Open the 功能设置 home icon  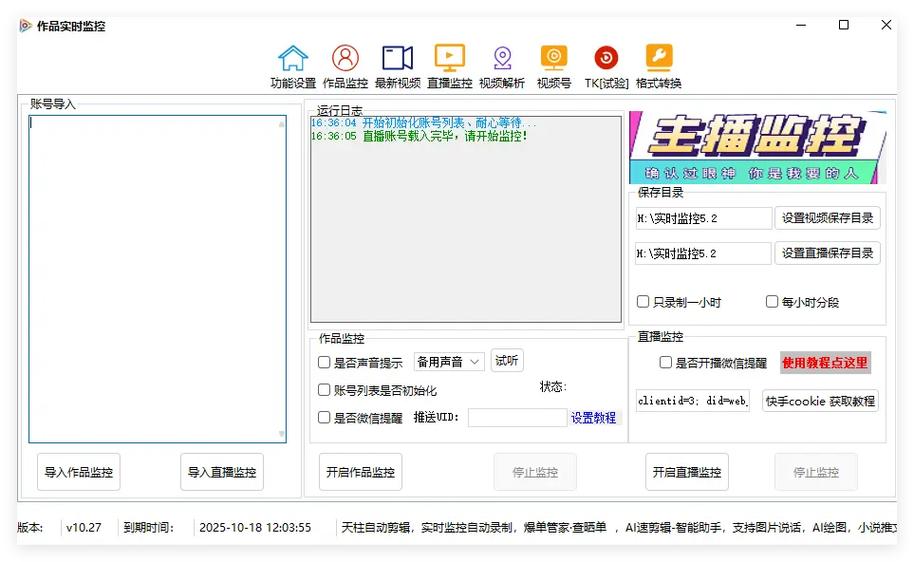click(x=293, y=58)
